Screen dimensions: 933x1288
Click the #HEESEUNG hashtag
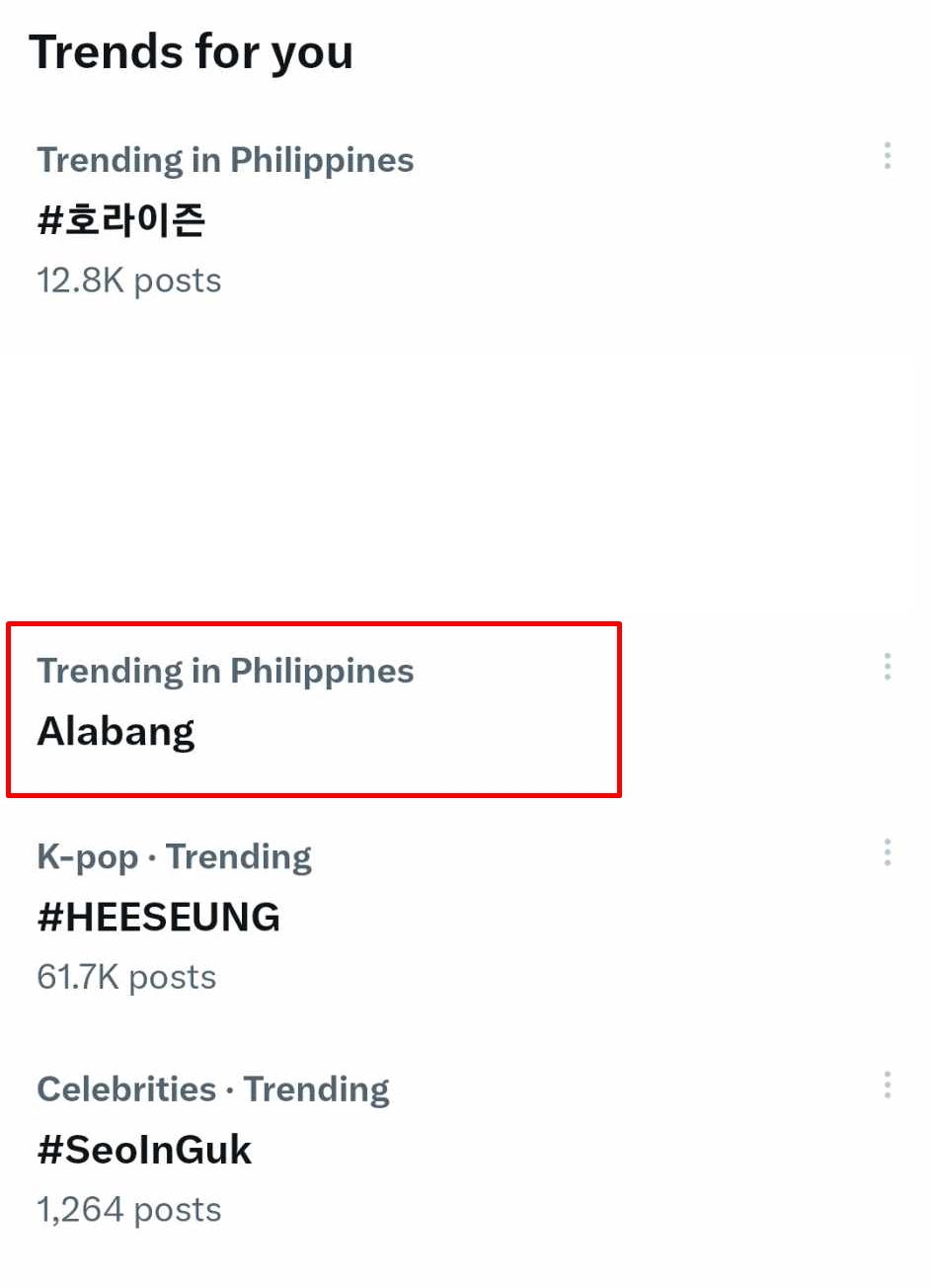[159, 916]
